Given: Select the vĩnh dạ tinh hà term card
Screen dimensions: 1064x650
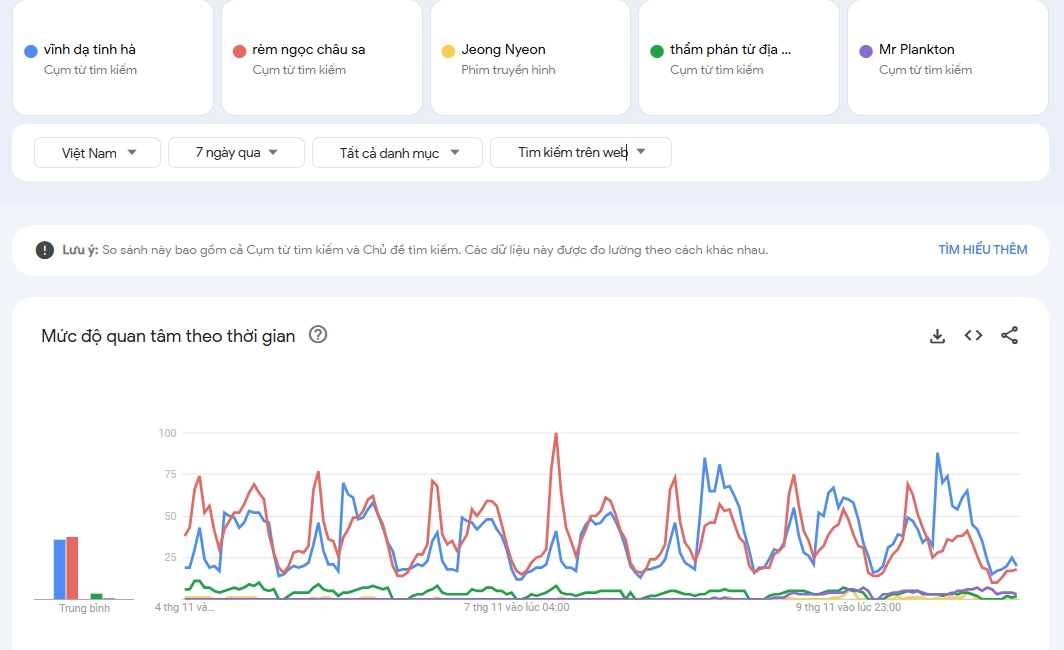Looking at the screenshot, I should pyautogui.click(x=112, y=58).
